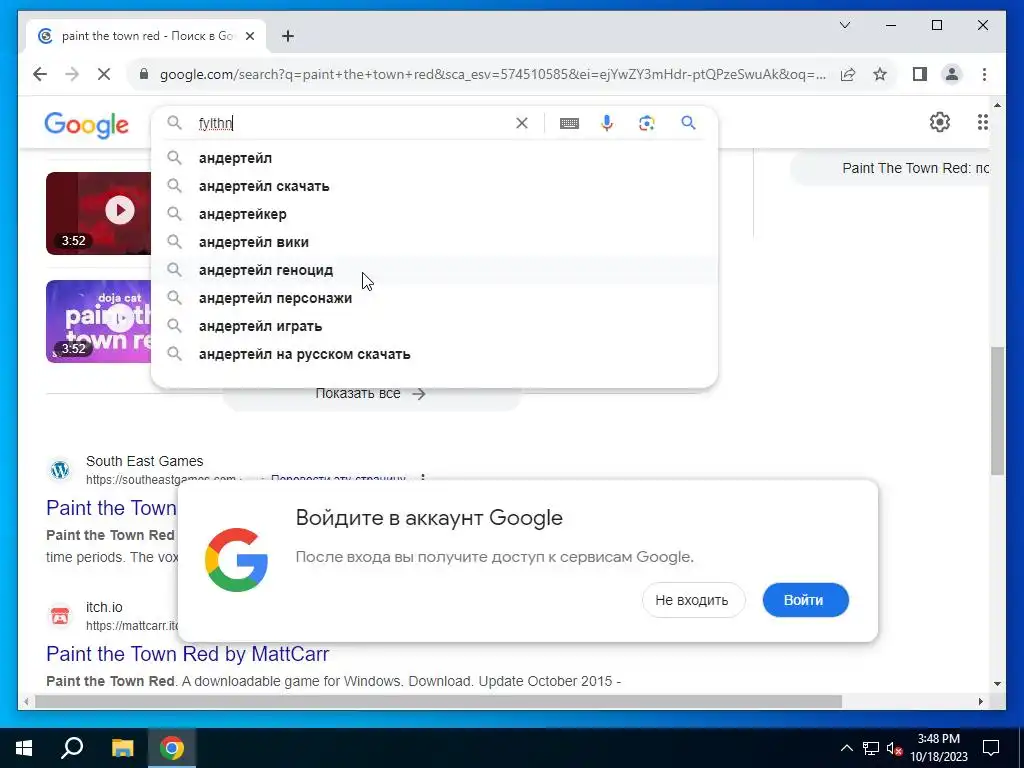Open 'Paint The Town Red' related chip at right
Image resolution: width=1024 pixels, height=768 pixels.
coord(890,168)
